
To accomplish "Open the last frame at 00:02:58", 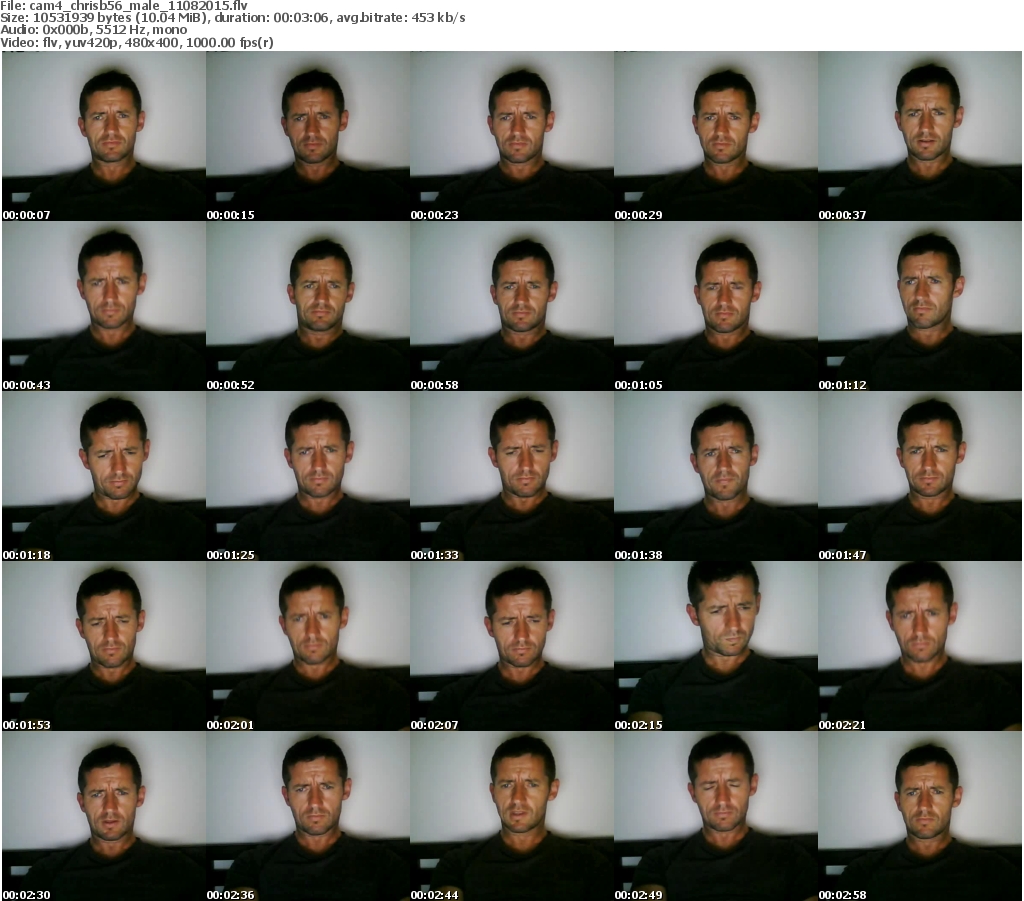I will point(920,816).
